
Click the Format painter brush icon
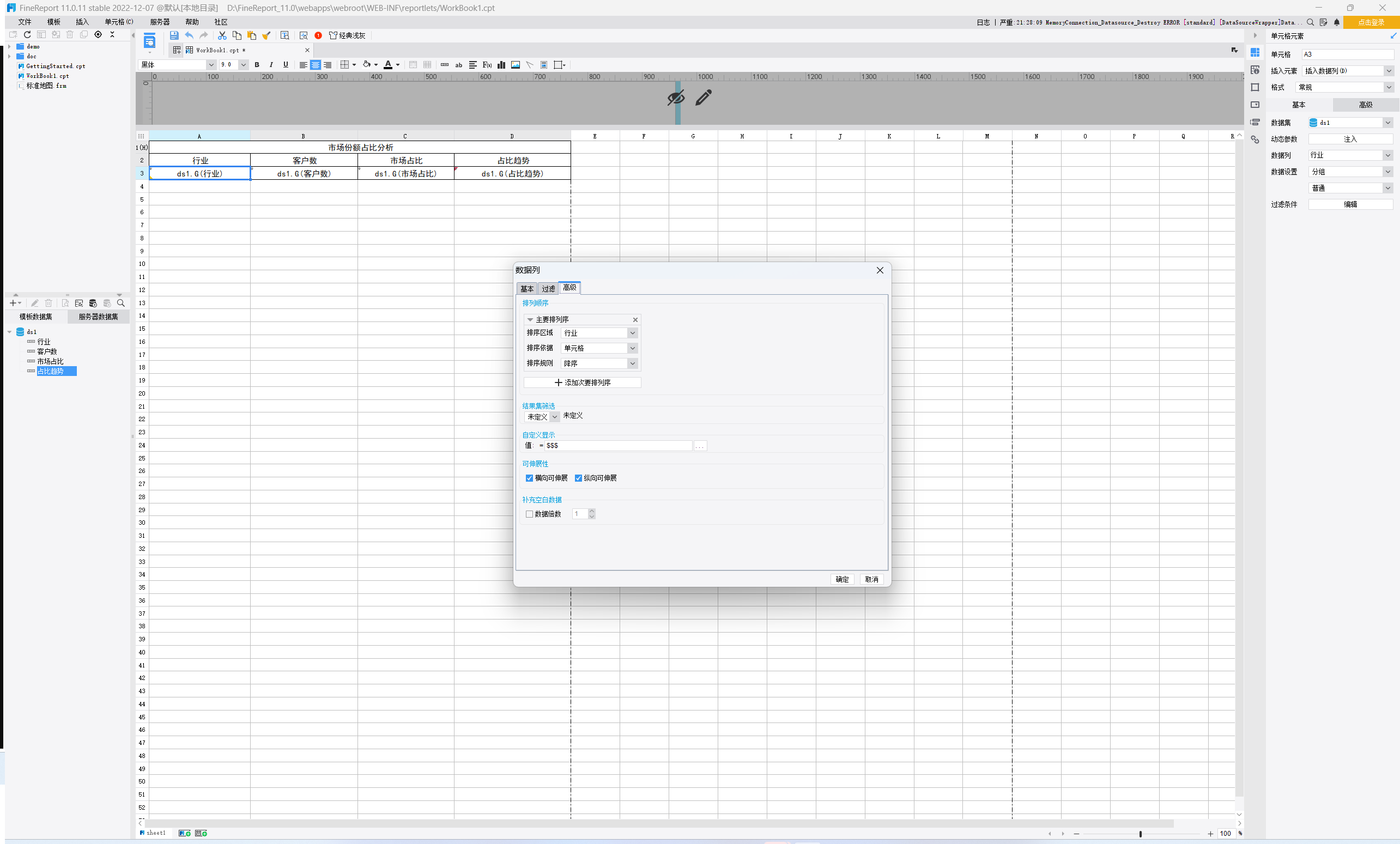tap(266, 35)
